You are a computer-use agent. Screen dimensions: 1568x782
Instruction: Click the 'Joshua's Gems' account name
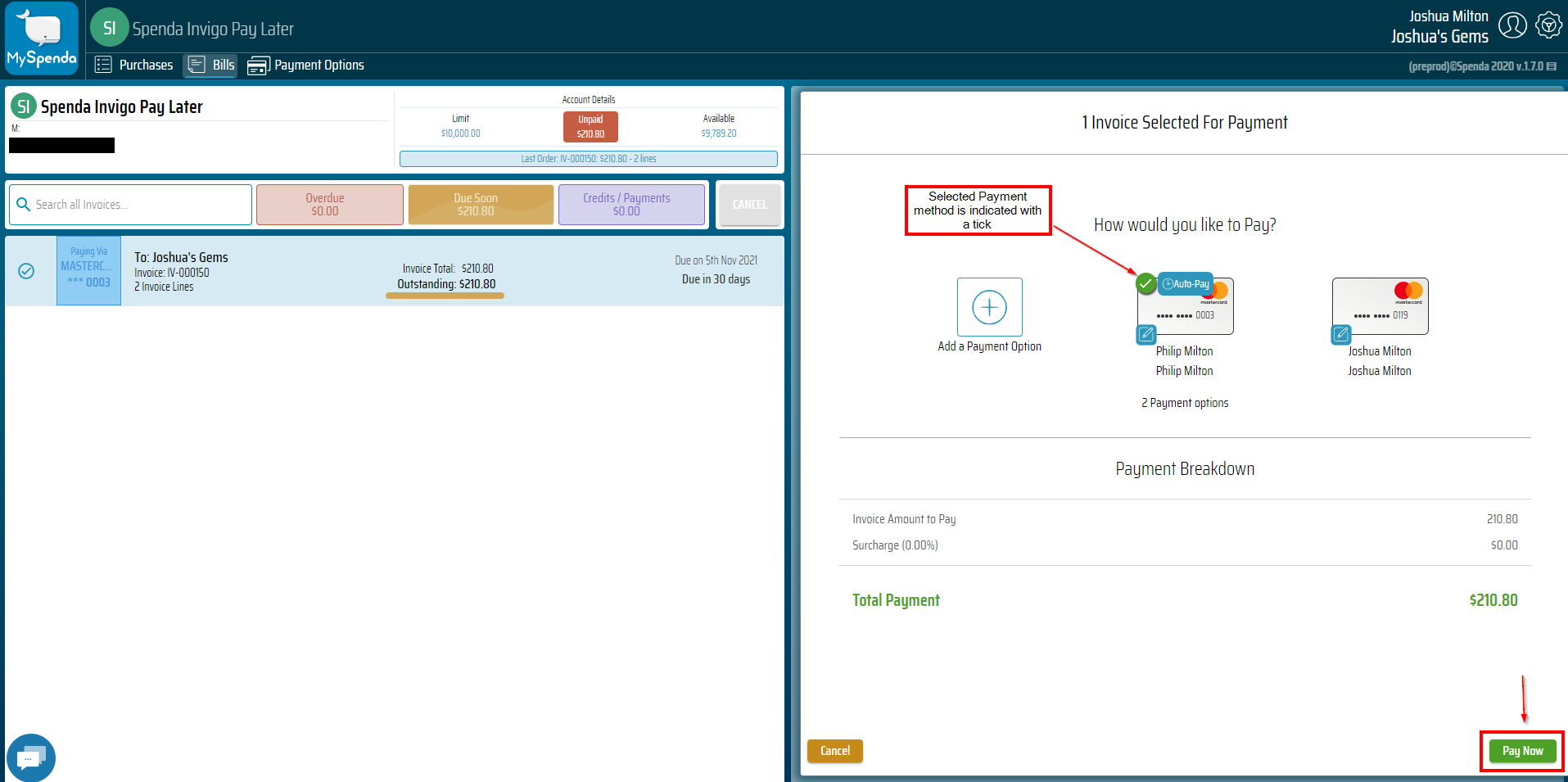pyautogui.click(x=1439, y=37)
